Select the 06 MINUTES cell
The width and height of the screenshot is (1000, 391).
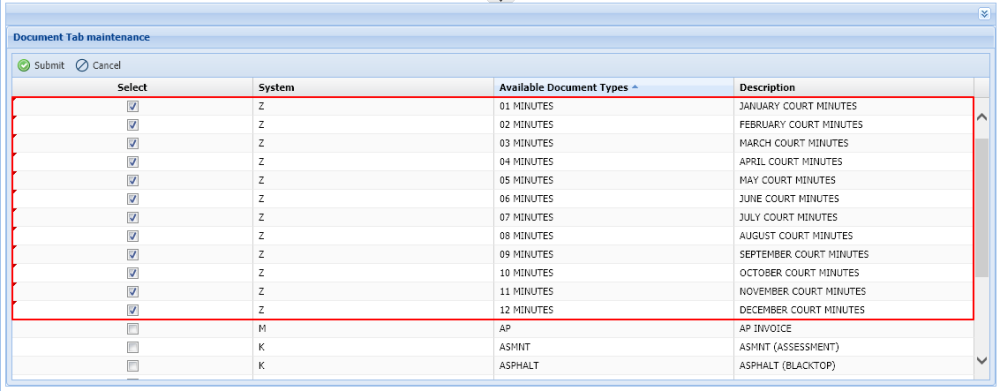pyautogui.click(x=614, y=198)
